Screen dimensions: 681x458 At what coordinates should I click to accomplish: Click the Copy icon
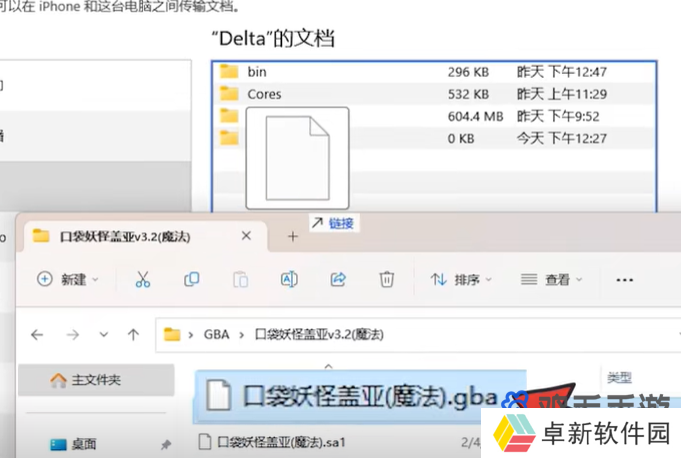[x=192, y=280]
